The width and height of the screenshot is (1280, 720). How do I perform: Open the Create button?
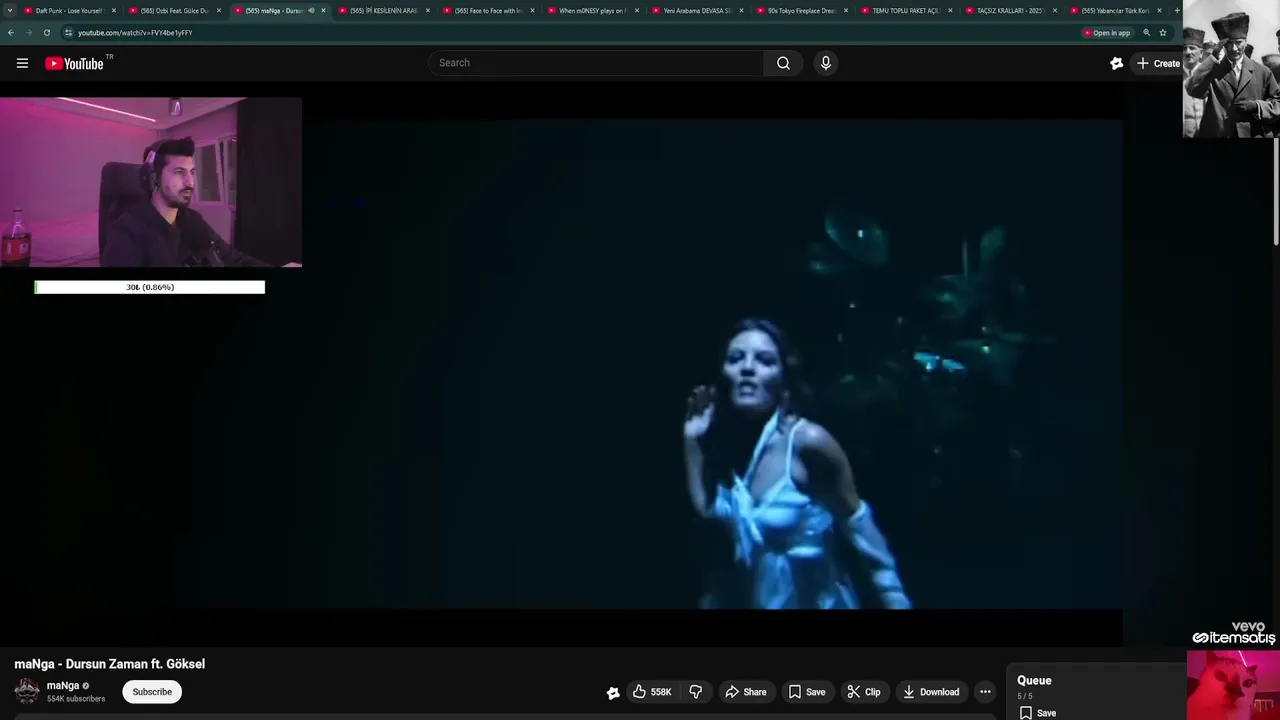pyautogui.click(x=1157, y=63)
